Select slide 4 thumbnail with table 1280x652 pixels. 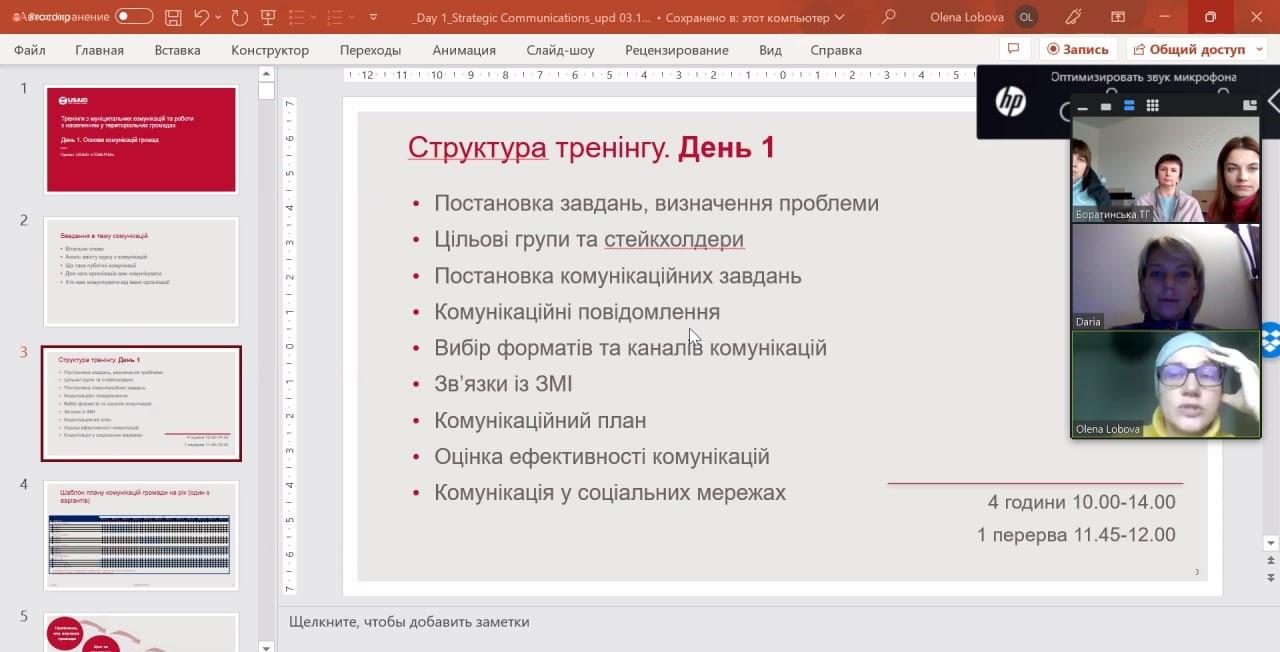pos(140,535)
